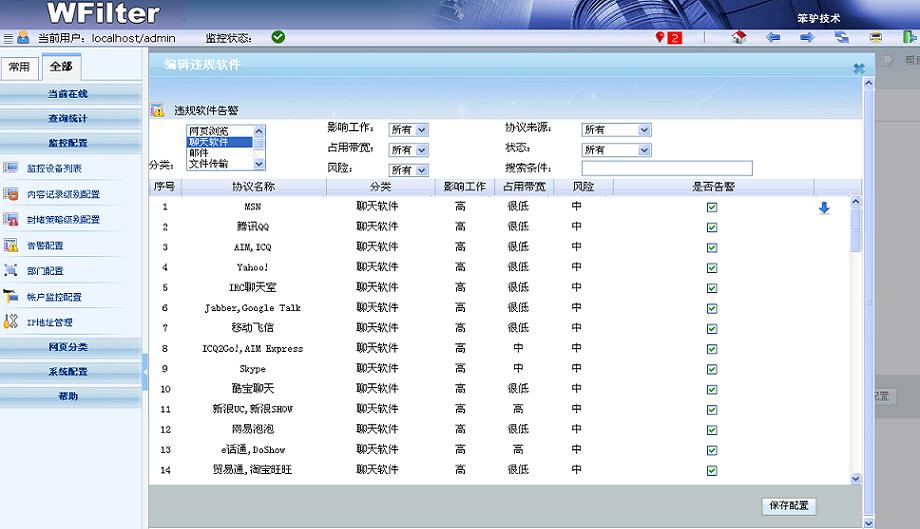Viewport: 920px width, 529px height.
Task: Open the 影响工作 dropdown filter
Action: 408,130
